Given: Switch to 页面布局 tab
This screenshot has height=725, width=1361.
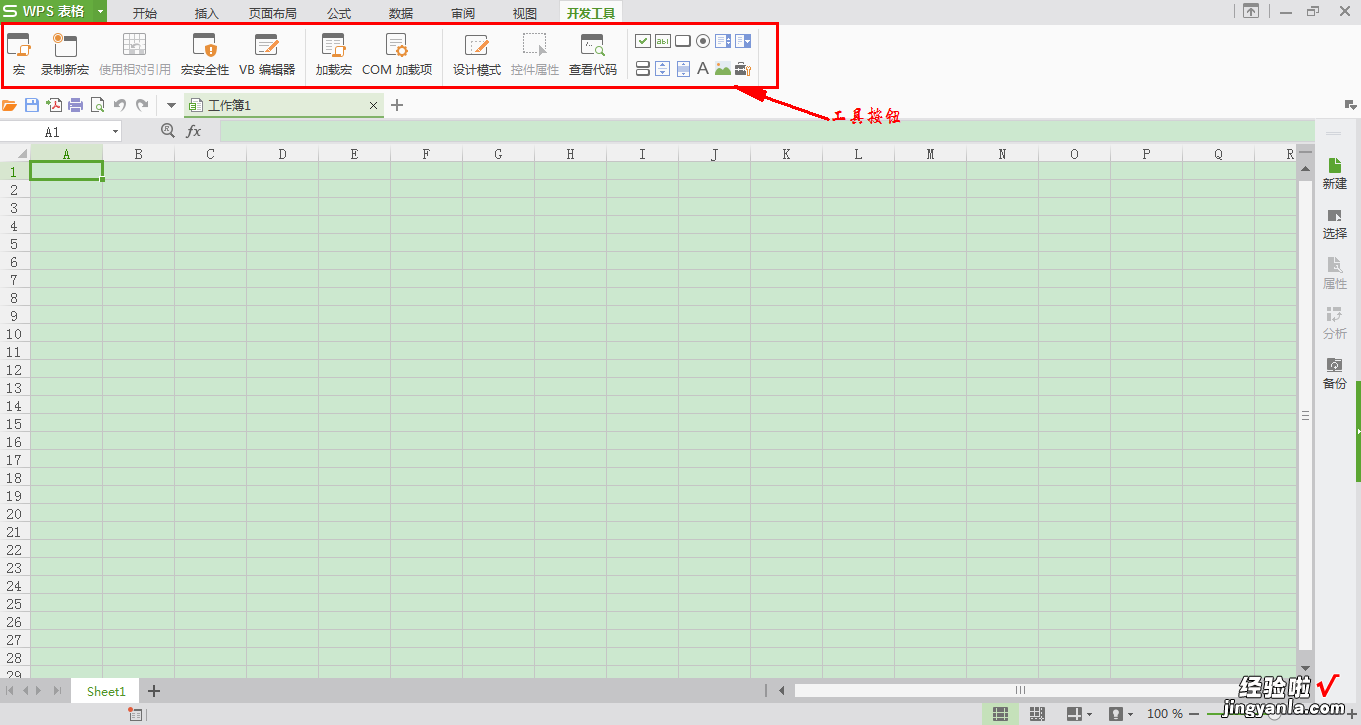Looking at the screenshot, I should tap(273, 13).
